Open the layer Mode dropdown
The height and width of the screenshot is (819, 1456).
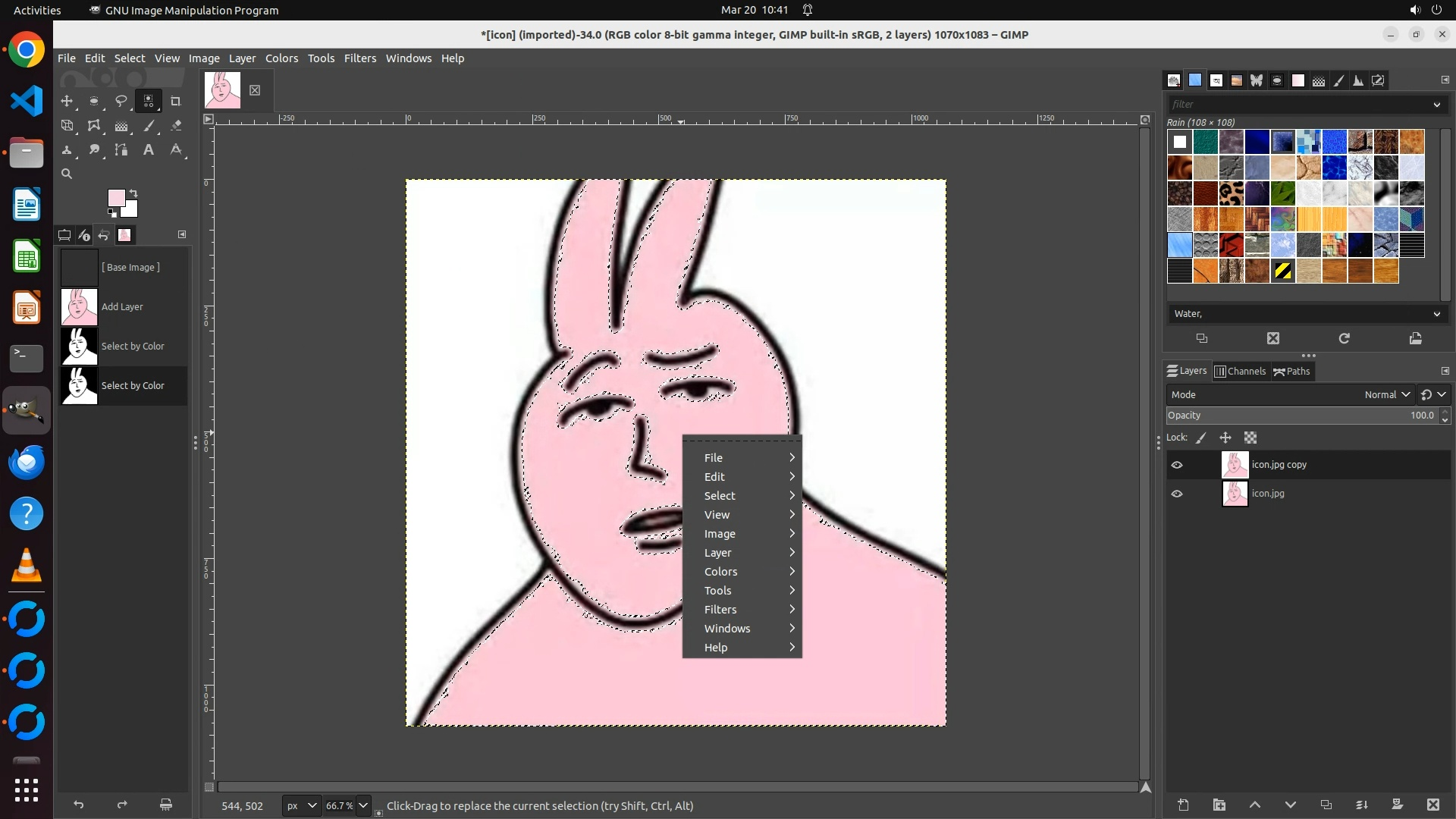pos(1386,394)
